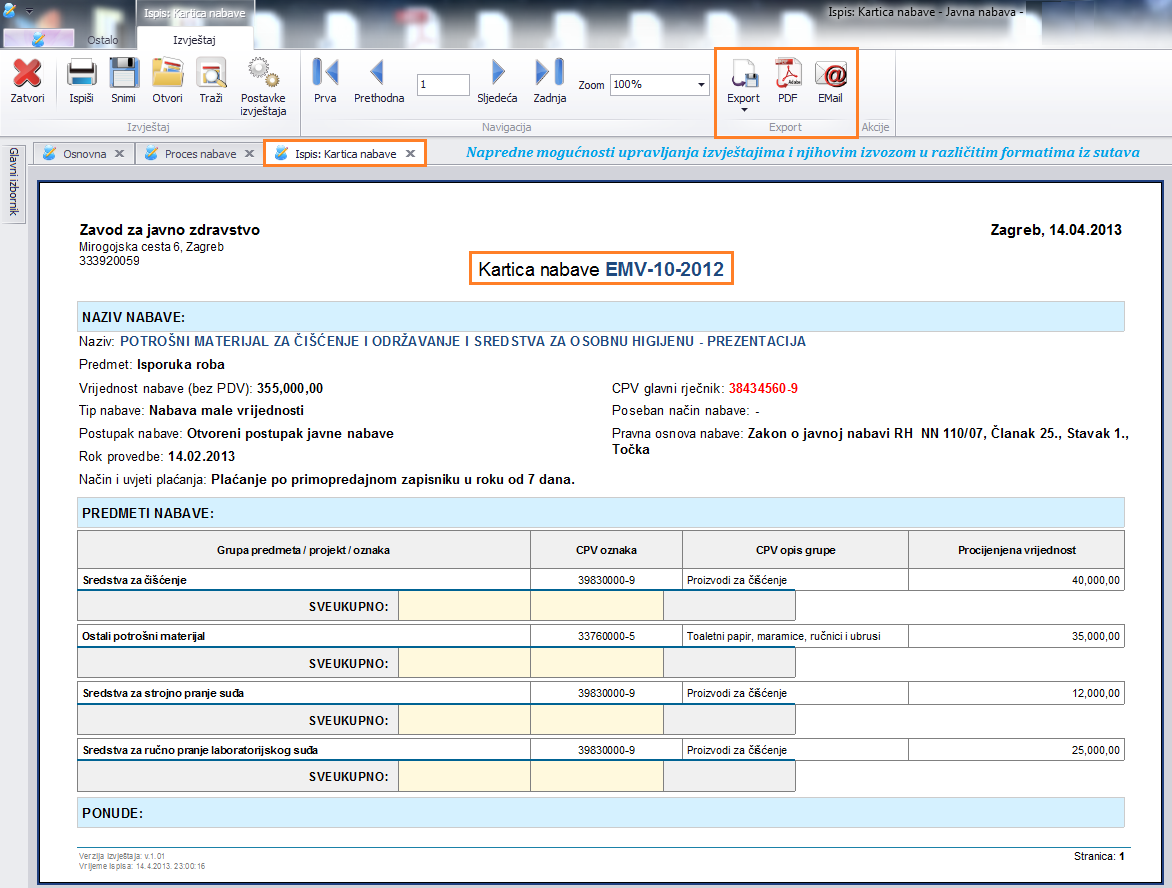Search the report with Traži icon

212,81
